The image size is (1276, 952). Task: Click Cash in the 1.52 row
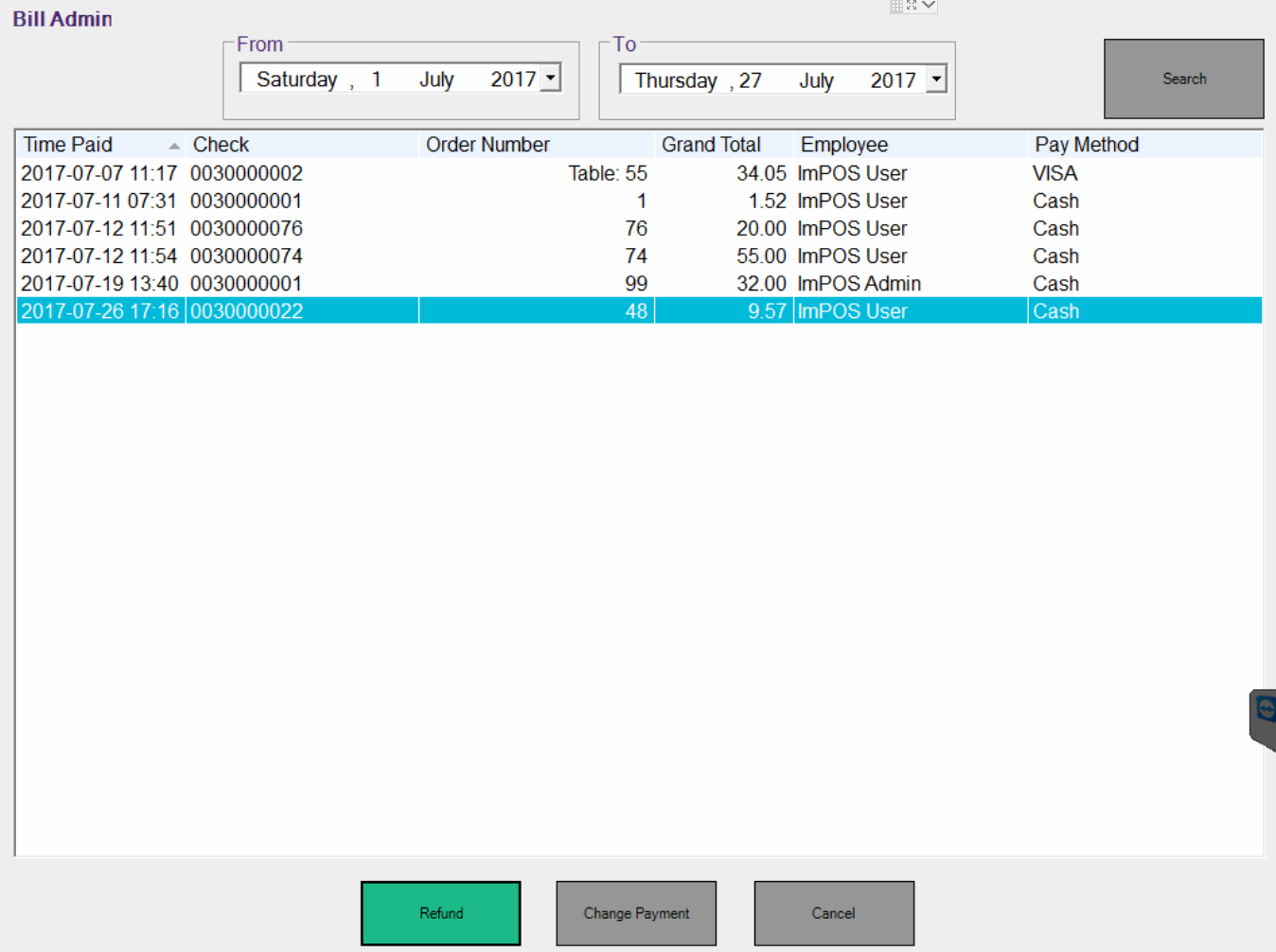point(1055,201)
